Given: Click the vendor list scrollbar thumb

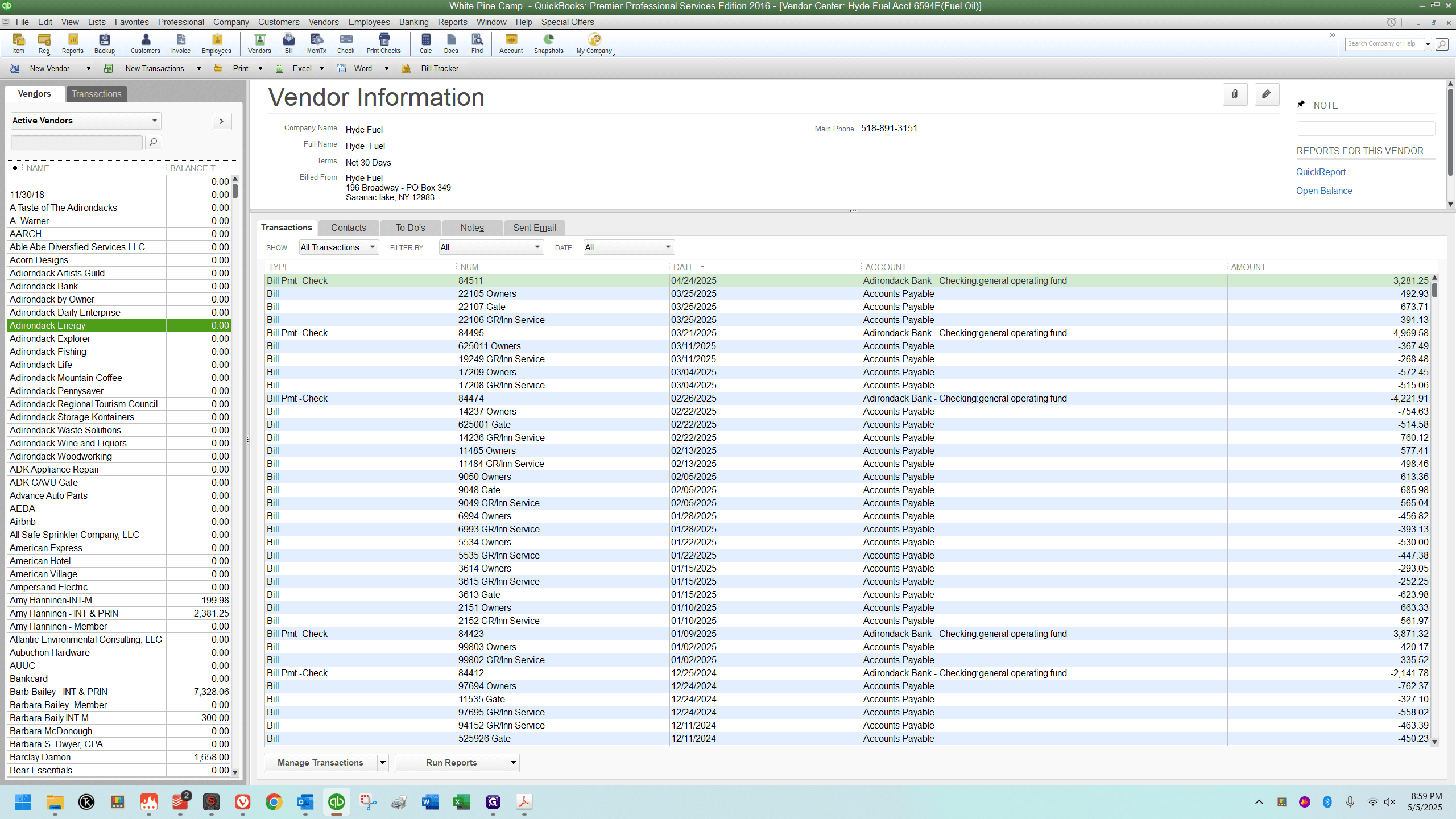Looking at the screenshot, I should coord(235,191).
